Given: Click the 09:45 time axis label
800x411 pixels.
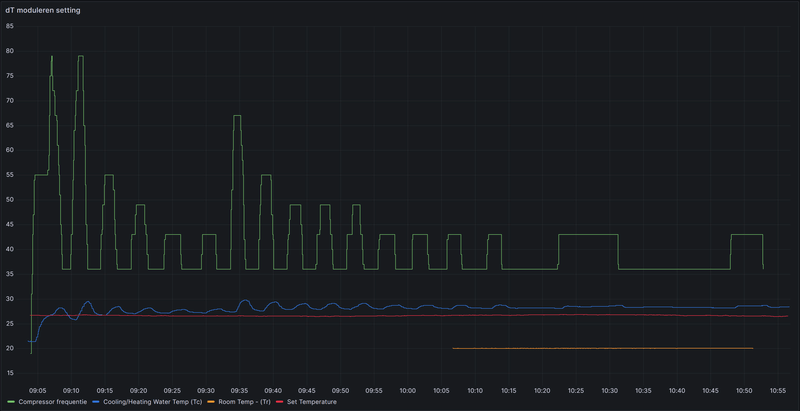Looking at the screenshot, I should tap(307, 391).
